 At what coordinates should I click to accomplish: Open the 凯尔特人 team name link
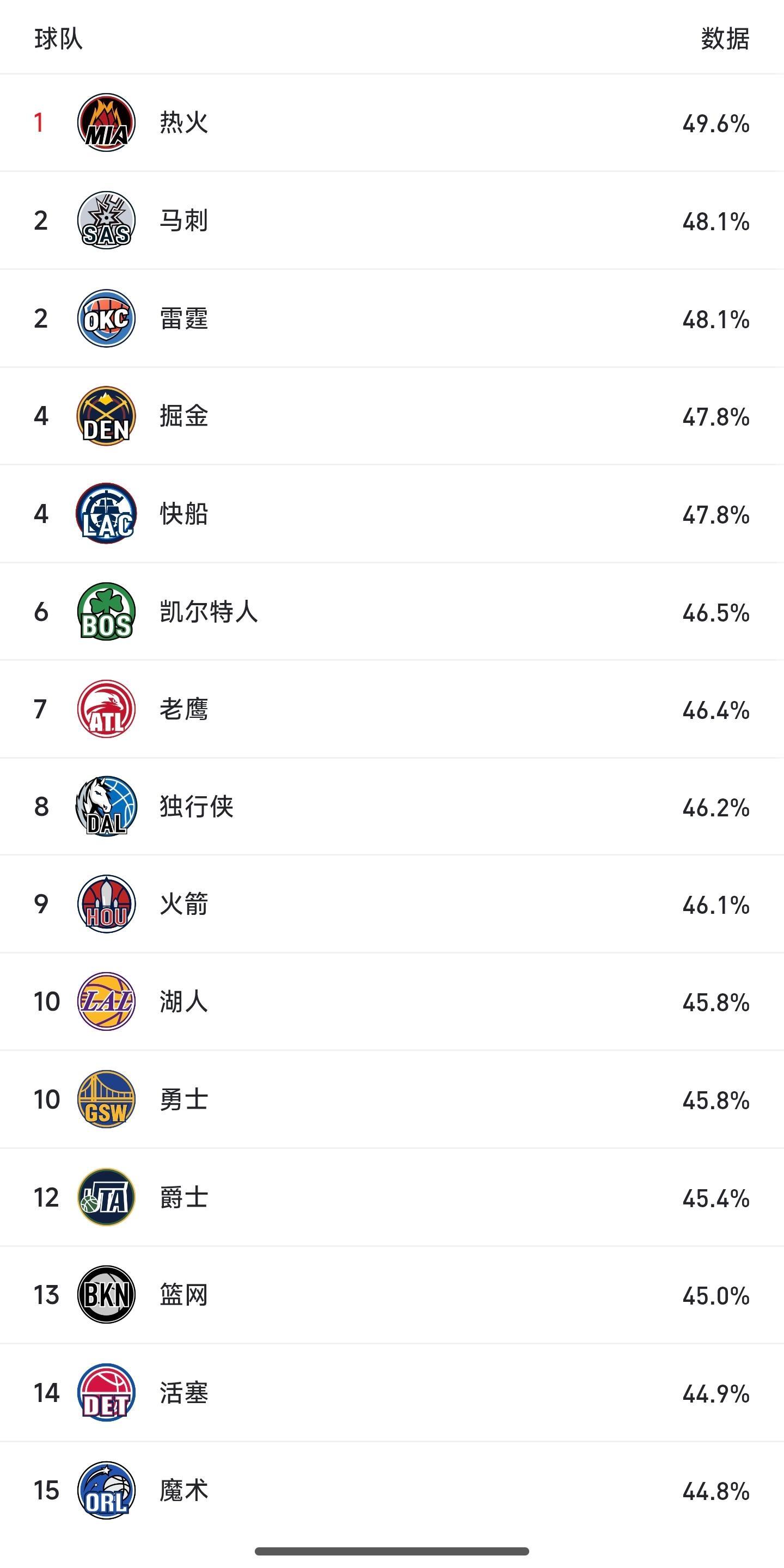pos(209,612)
